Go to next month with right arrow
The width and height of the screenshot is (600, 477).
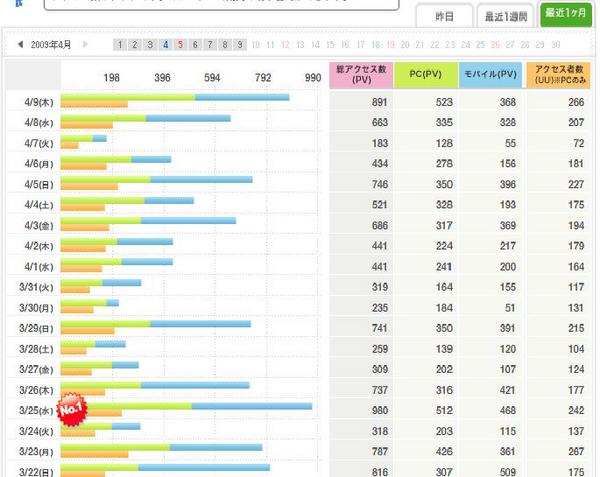[85, 44]
